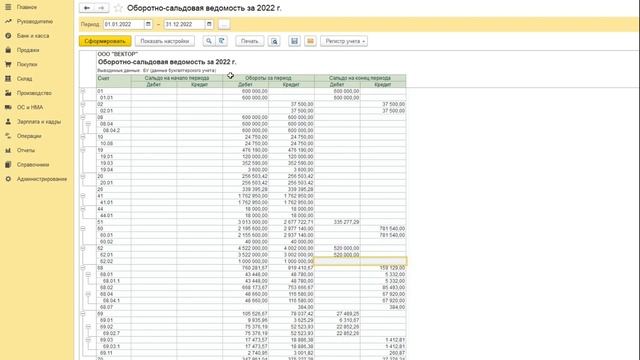The image size is (640, 360).
Task: Collapse account 08 group
Action: (x=83, y=117)
